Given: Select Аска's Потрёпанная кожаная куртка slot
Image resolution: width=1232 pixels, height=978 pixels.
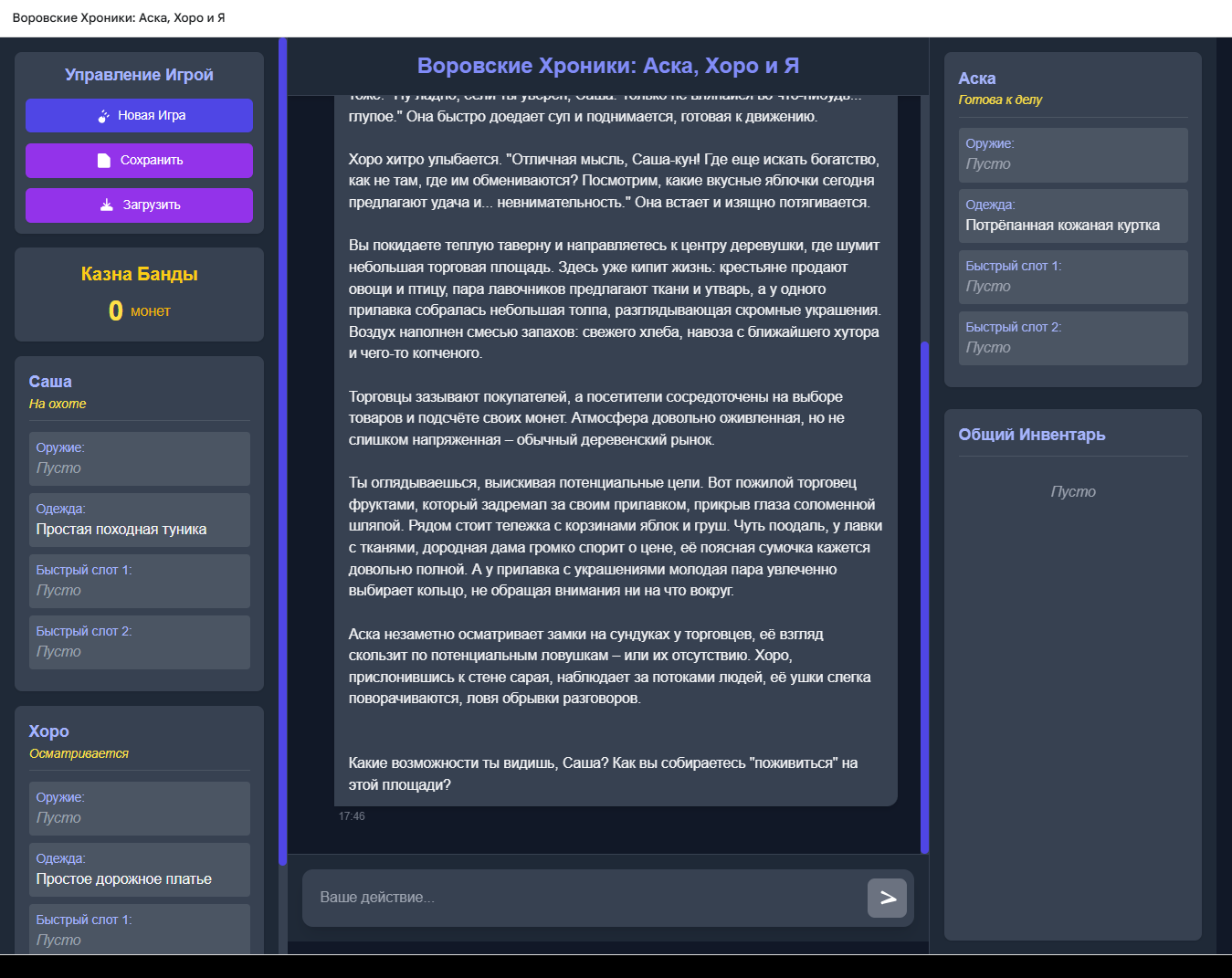Looking at the screenshot, I should (1073, 216).
